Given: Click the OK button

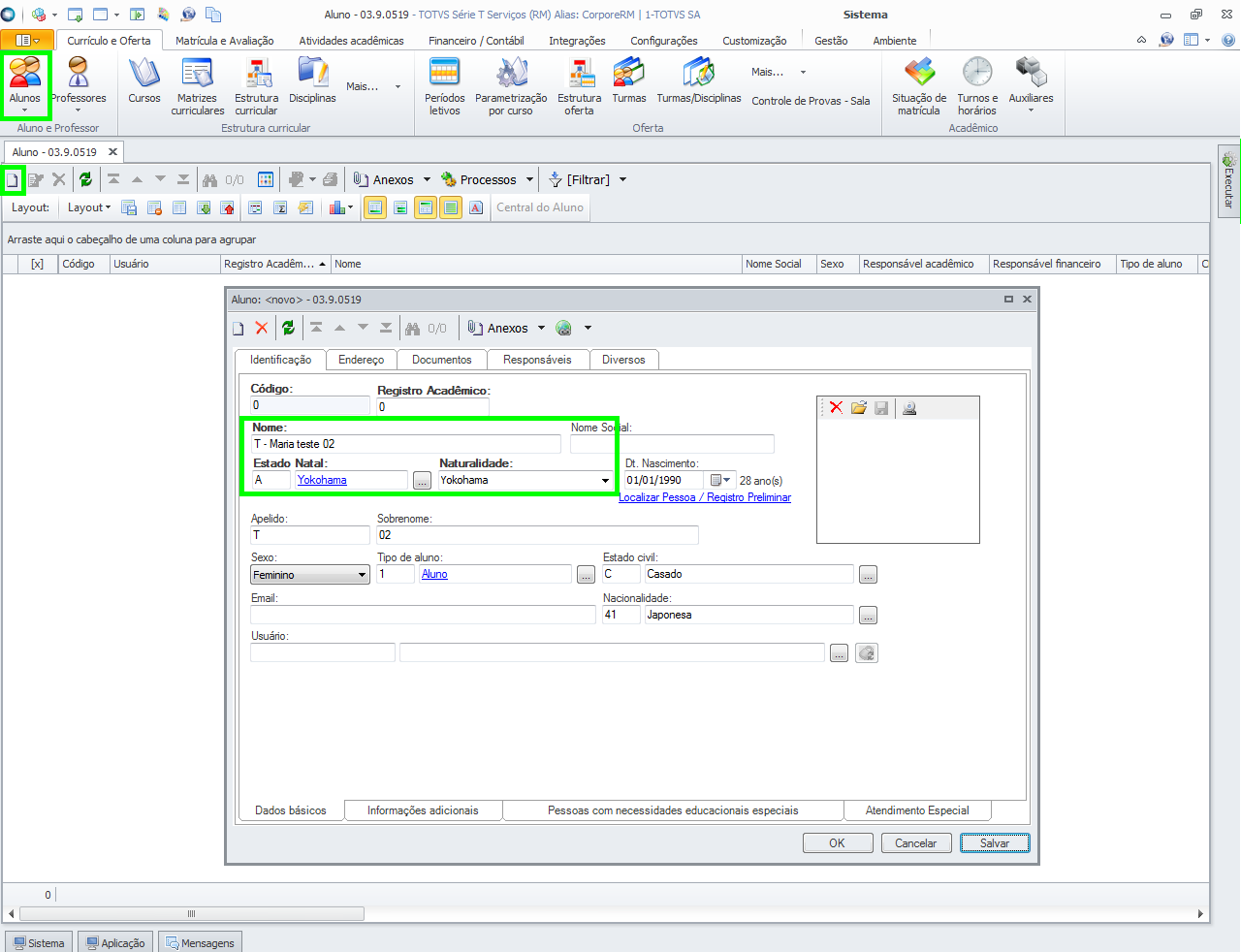Looking at the screenshot, I should click(837, 843).
